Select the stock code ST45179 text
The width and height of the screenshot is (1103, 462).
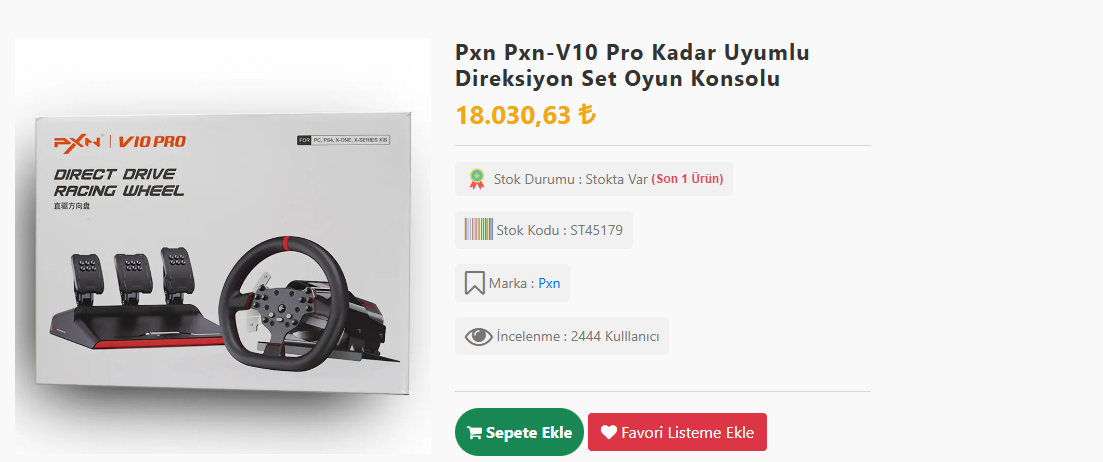597,230
